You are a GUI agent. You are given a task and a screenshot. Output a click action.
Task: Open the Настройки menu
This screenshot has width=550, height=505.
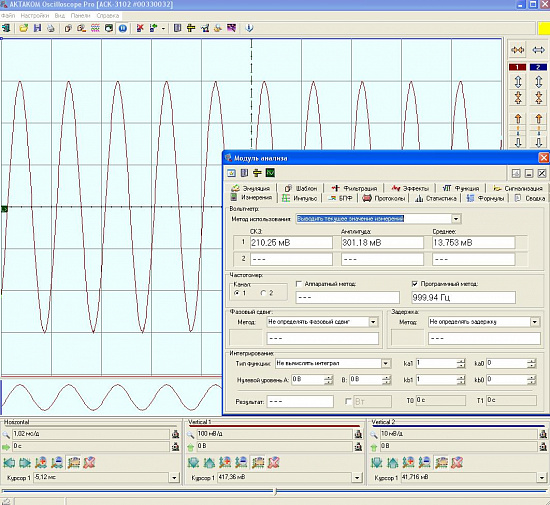coord(35,15)
